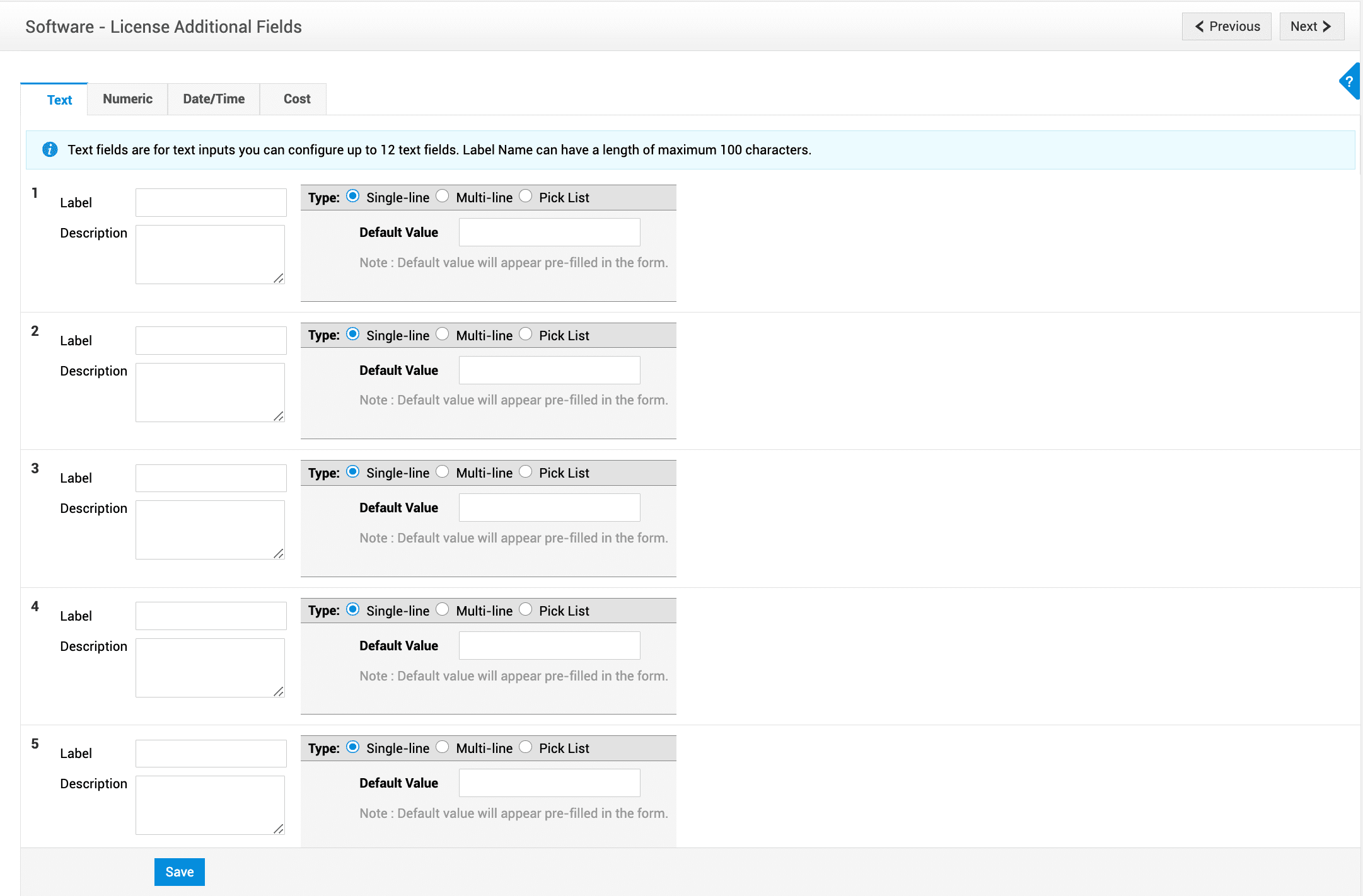Grab resize handle of field 1 Description
The image size is (1363, 896).
279,279
